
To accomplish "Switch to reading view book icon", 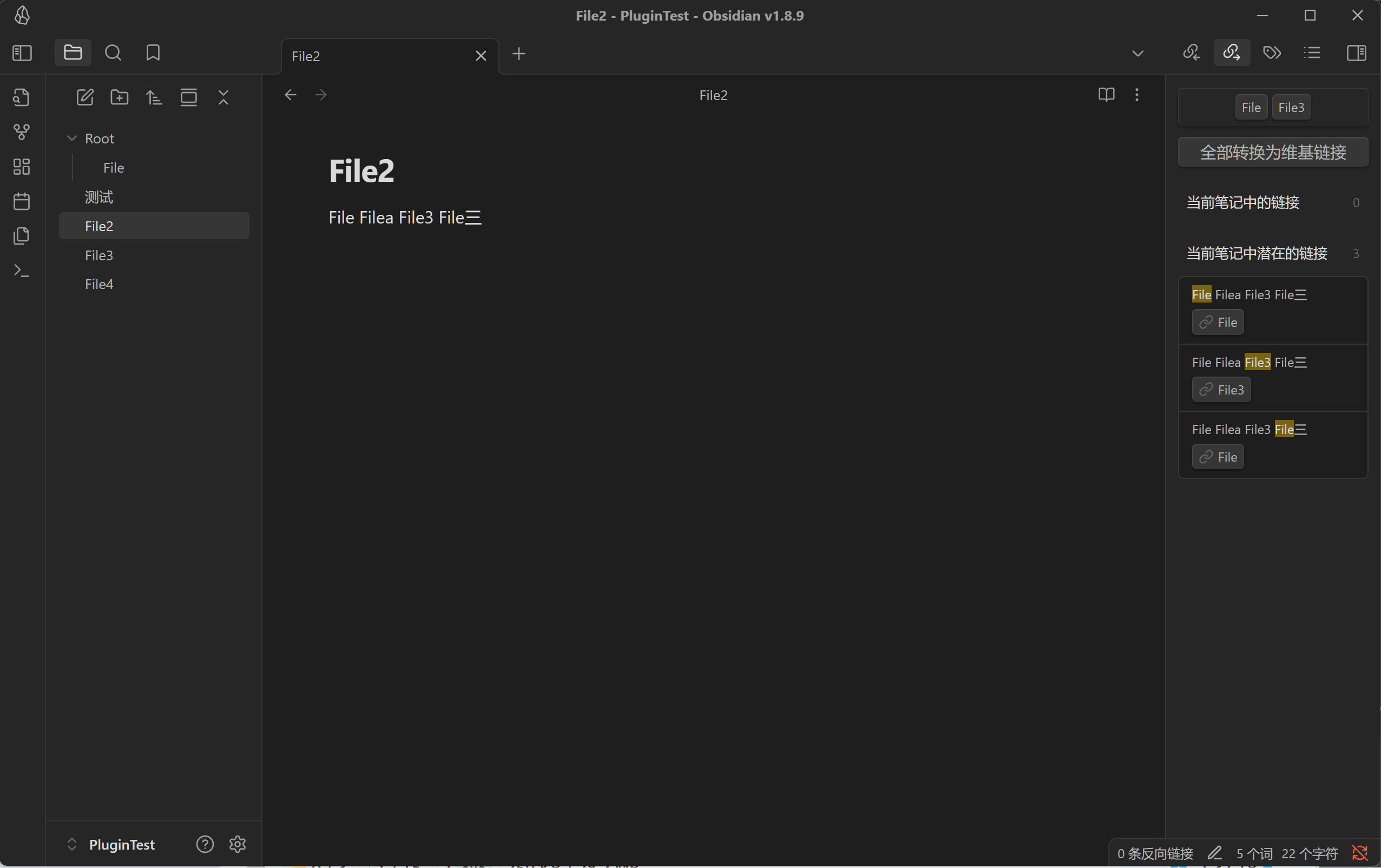I will [x=1106, y=95].
